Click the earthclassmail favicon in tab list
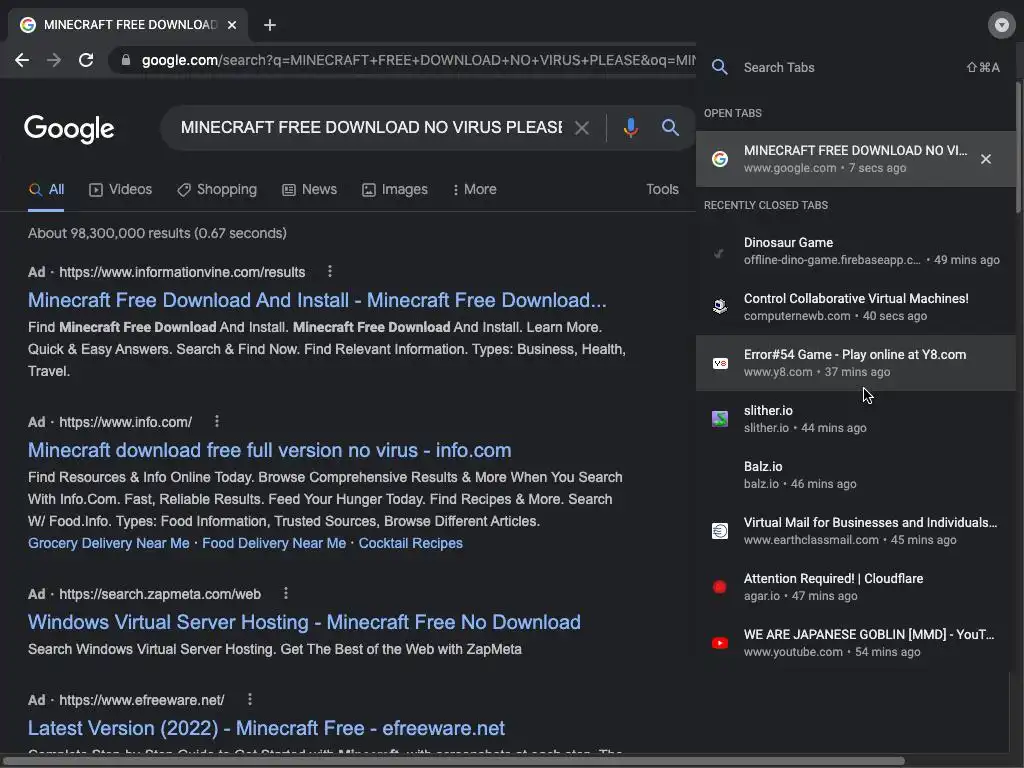 (x=720, y=531)
